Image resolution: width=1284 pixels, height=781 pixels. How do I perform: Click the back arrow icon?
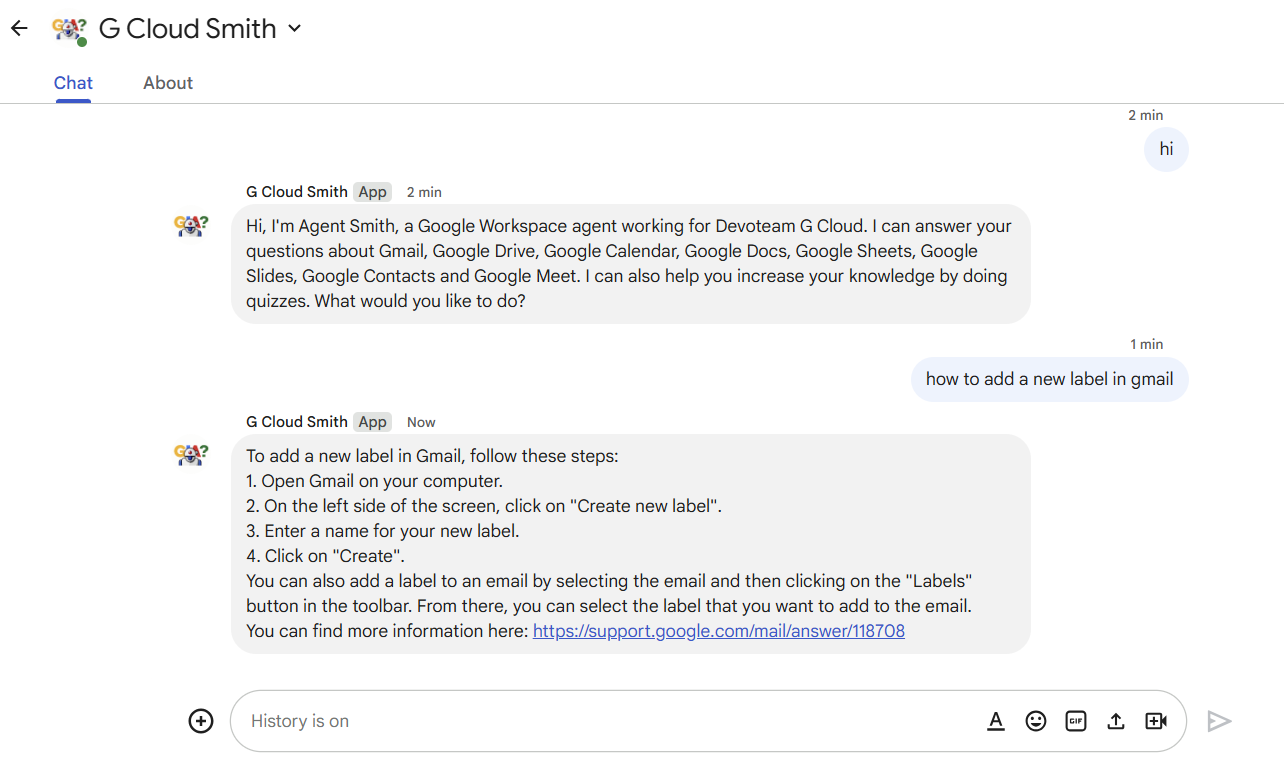click(19, 29)
